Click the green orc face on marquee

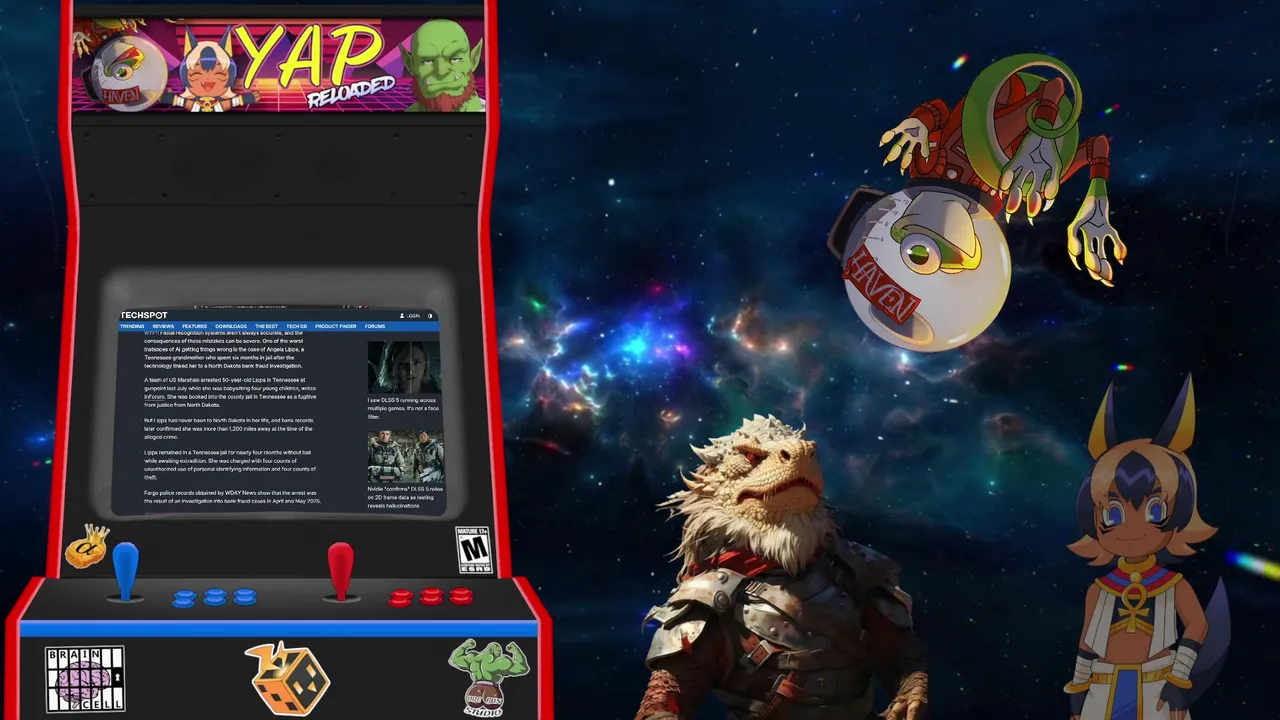[443, 64]
